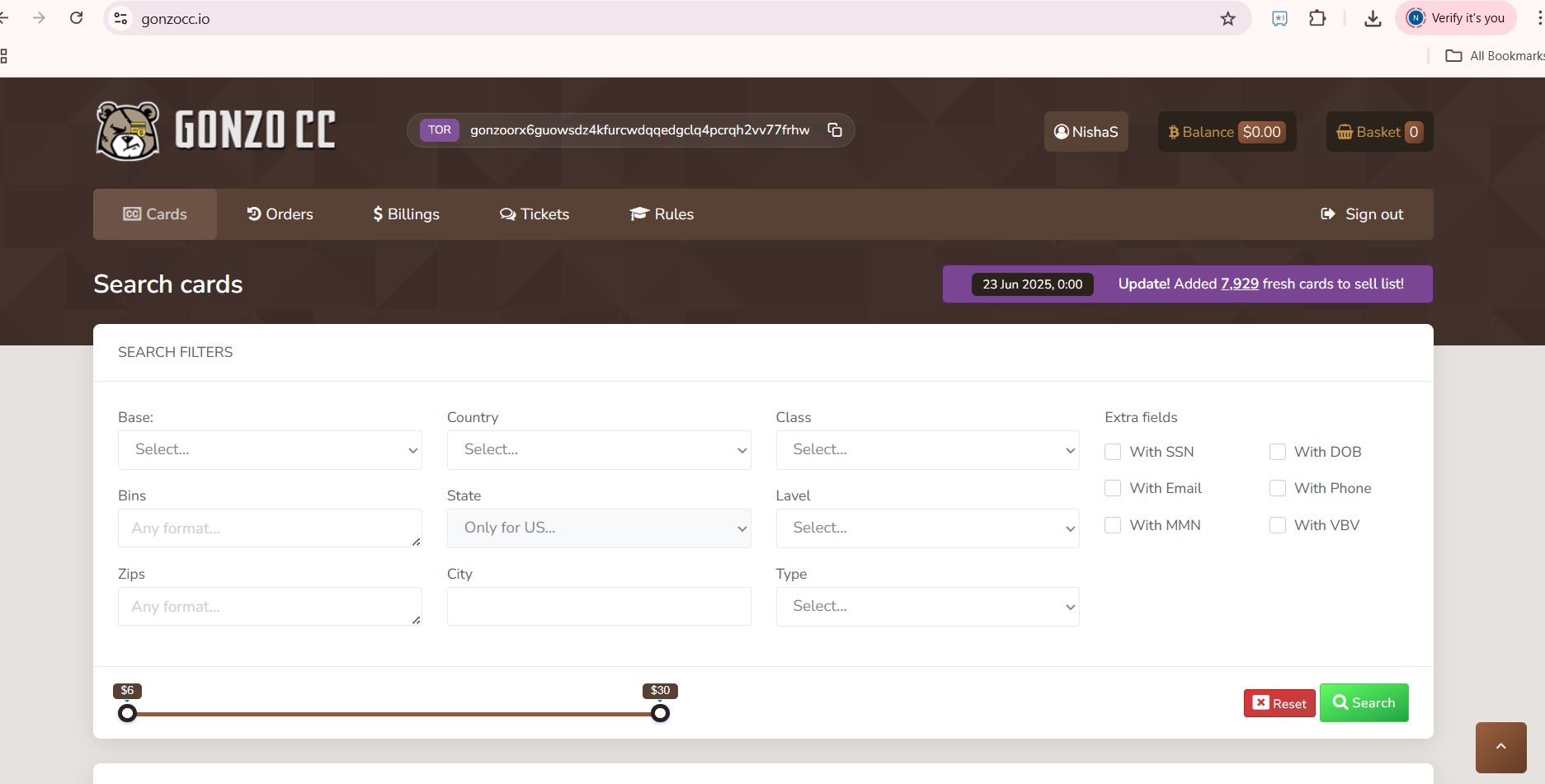Open site information icon beside the URL

coord(121,18)
